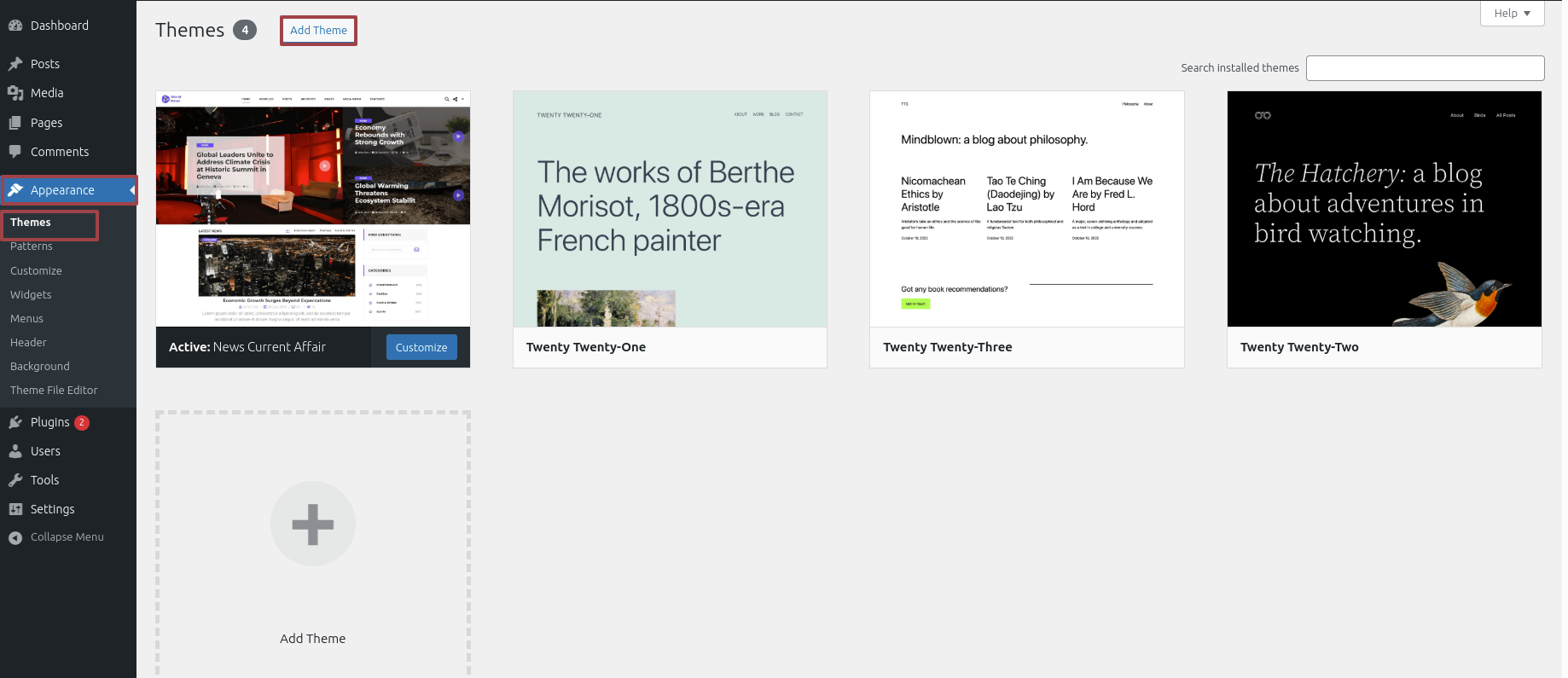Click the Comments speech bubble icon
The width and height of the screenshot is (1568, 678).
coord(15,152)
